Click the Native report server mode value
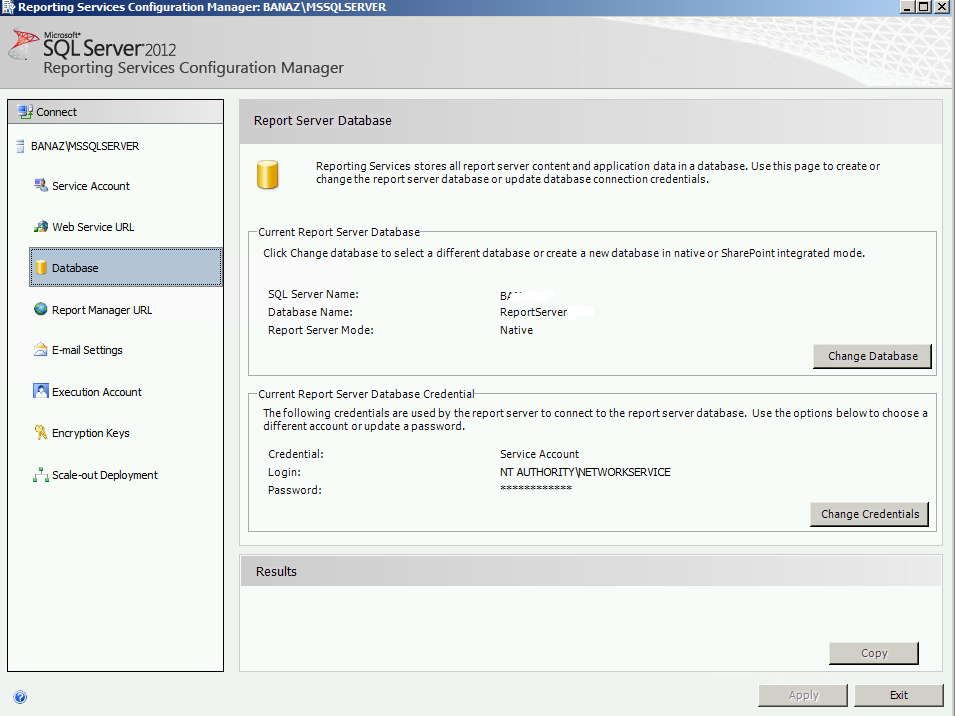955x716 pixels. click(516, 330)
